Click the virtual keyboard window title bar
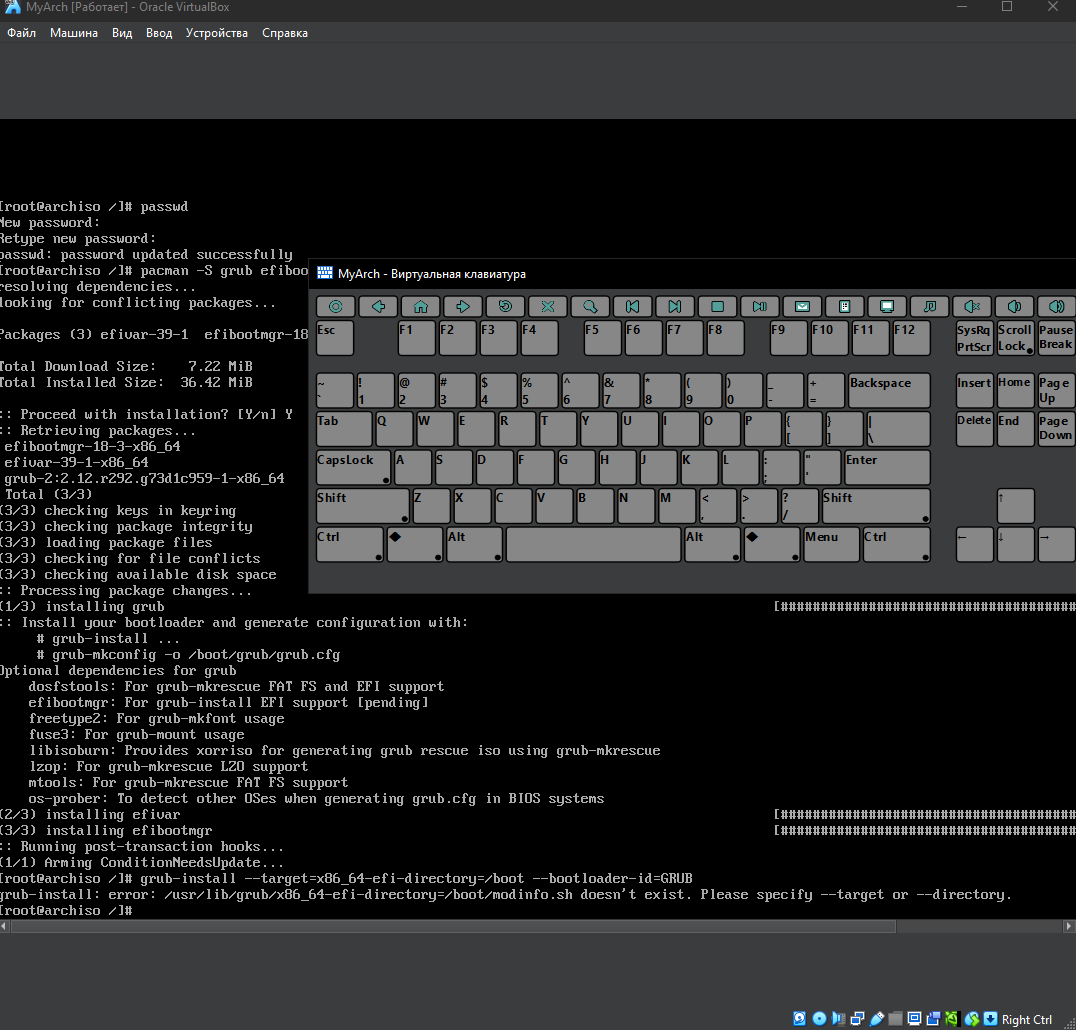 coord(692,274)
